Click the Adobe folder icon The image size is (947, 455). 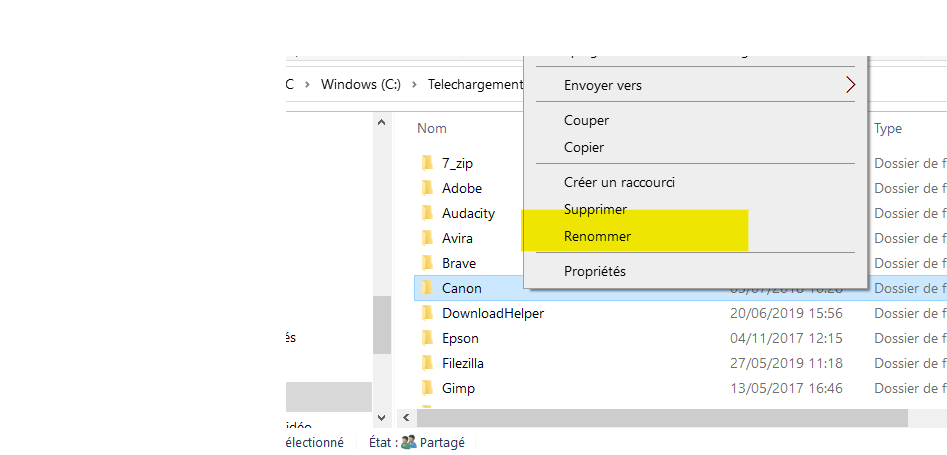click(x=427, y=188)
